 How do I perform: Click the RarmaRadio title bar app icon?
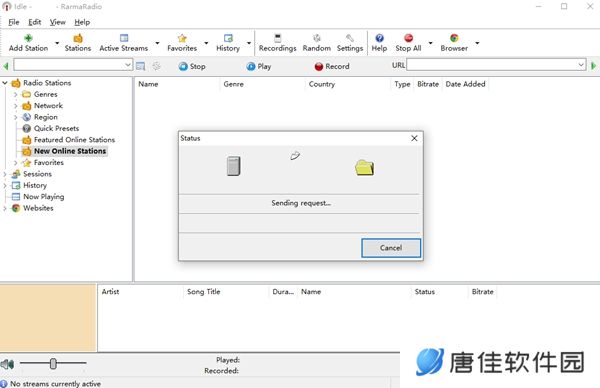click(x=7, y=7)
